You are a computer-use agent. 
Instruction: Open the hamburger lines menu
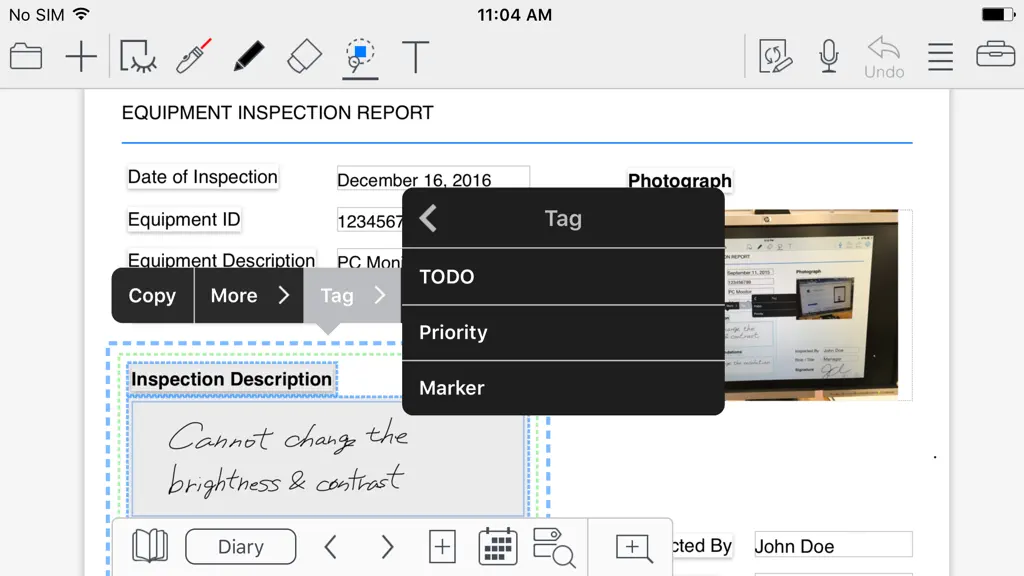pyautogui.click(x=940, y=56)
